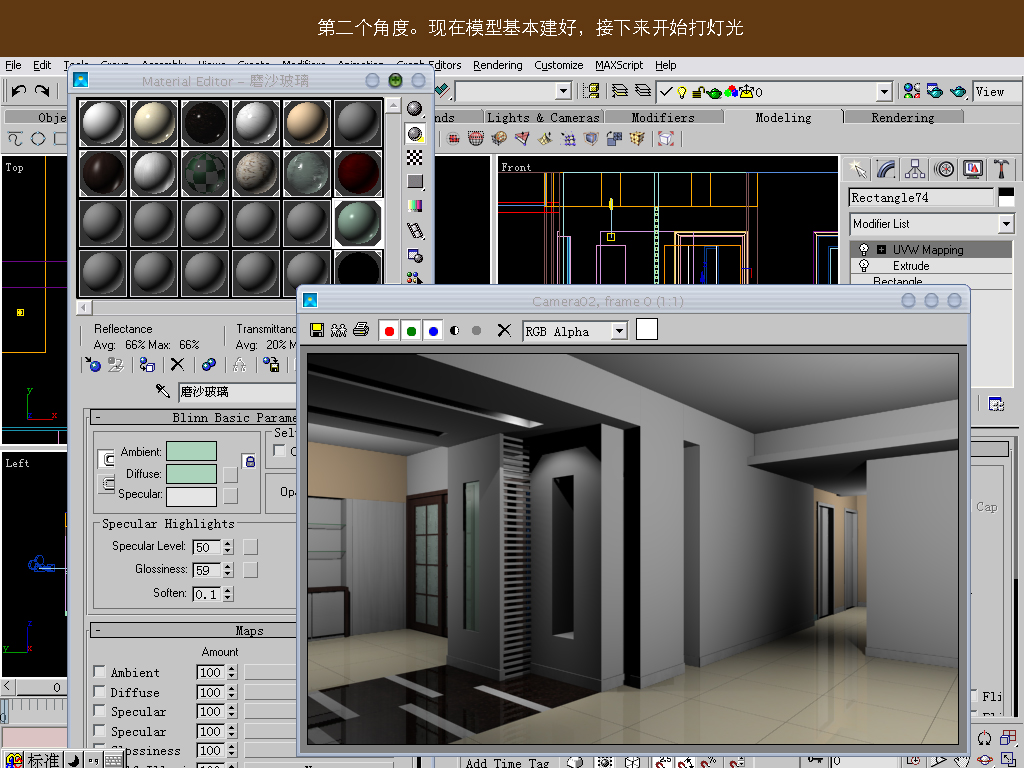
Task: Open the Display panel monitor icon
Action: tap(973, 169)
